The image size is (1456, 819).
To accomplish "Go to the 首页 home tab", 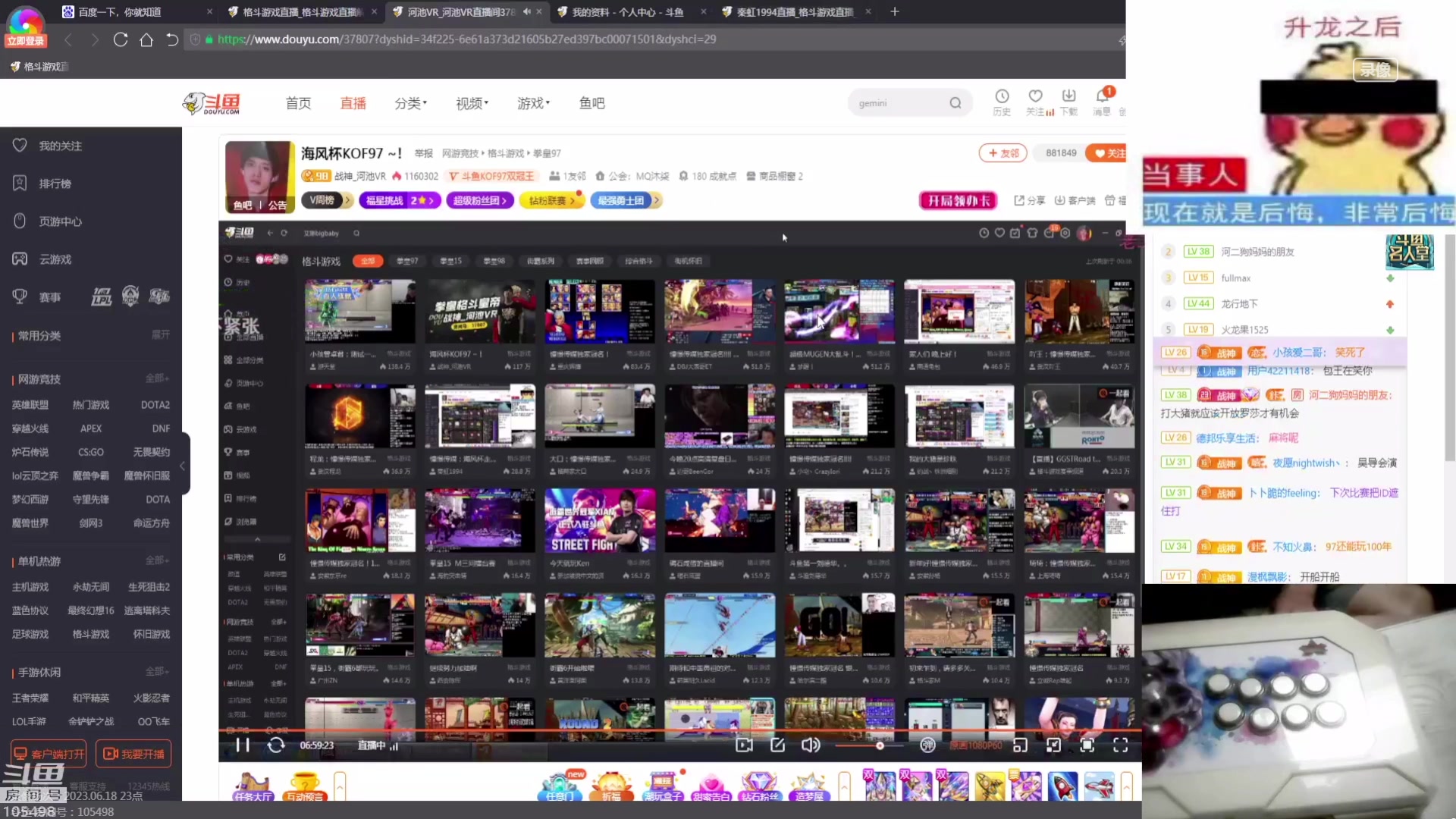I will [x=298, y=103].
